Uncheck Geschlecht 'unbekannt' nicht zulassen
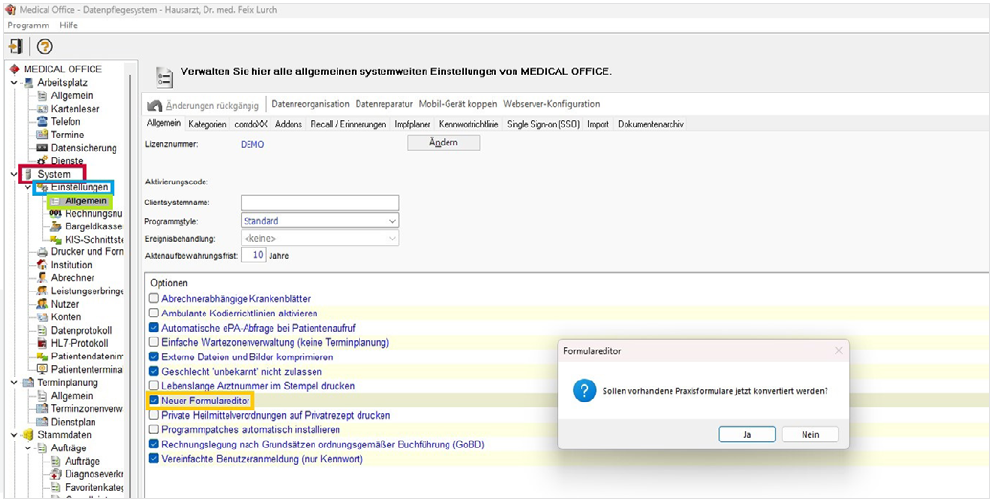The image size is (992, 501). click(x=153, y=371)
